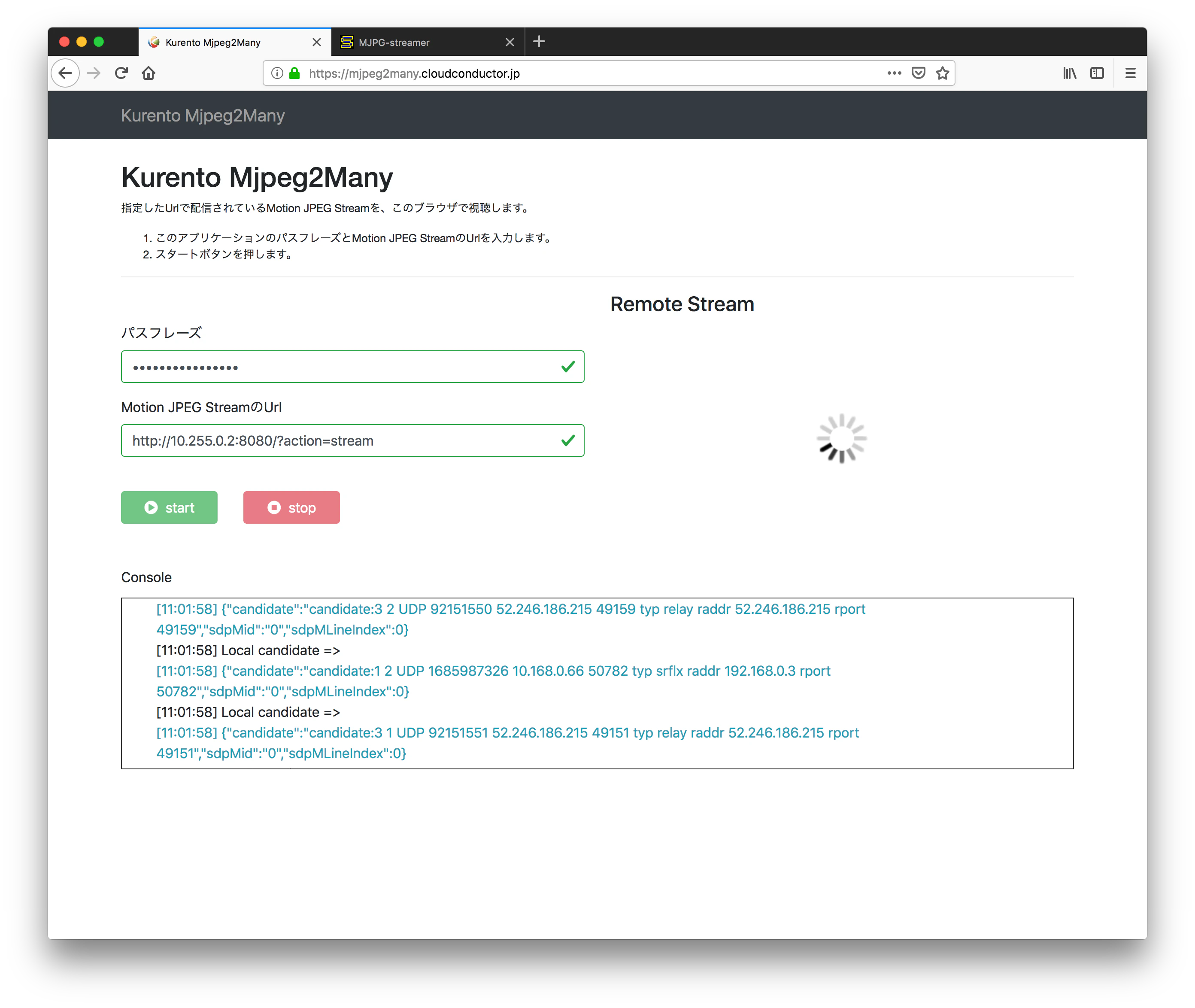Image resolution: width=1195 pixels, height=1008 pixels.
Task: Click candidate log line with 10.168.0.66
Action: [494, 681]
